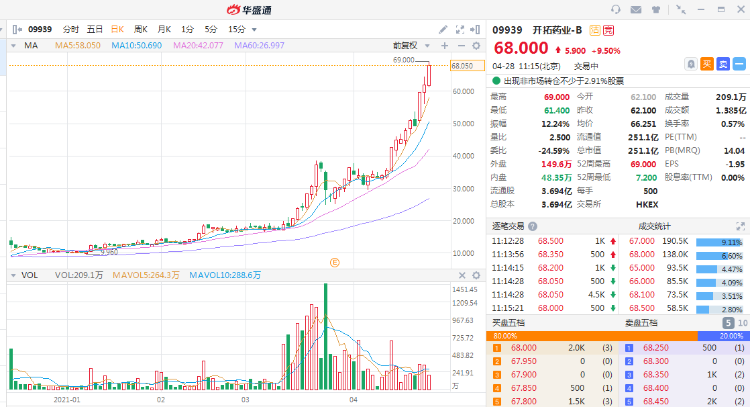Click the MAVOL5:264.3万 legend label
750x407 pixels.
tap(146, 275)
